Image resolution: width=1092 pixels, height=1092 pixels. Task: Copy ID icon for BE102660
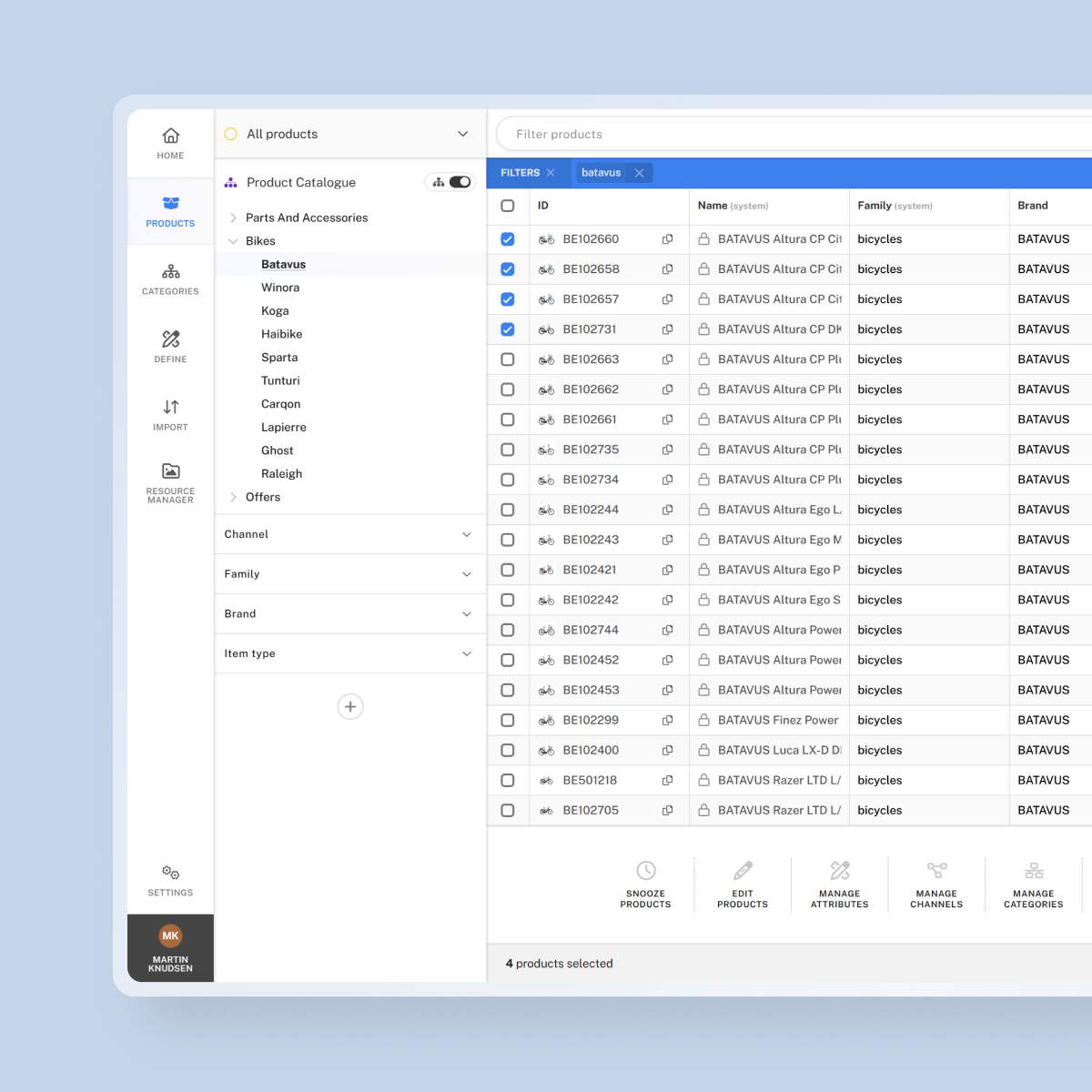(667, 239)
